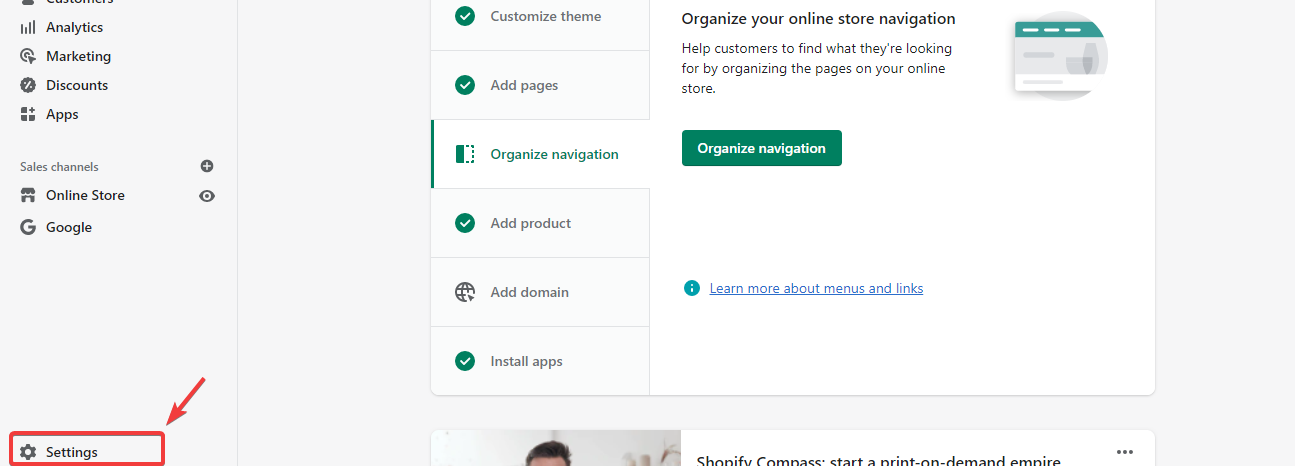1295x466 pixels.
Task: Open Marketing in the sidebar
Action: click(78, 56)
